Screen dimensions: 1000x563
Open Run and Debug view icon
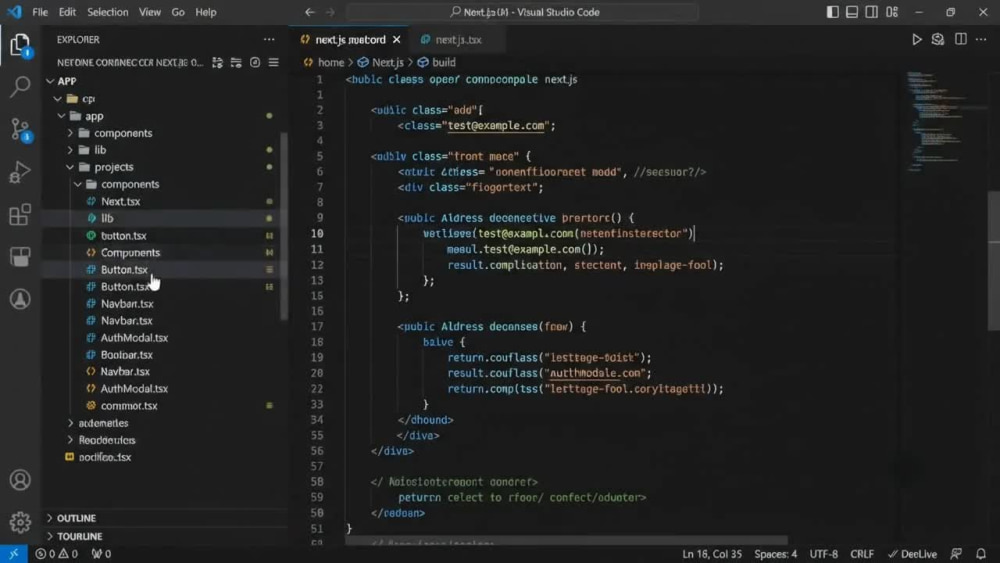(20, 172)
